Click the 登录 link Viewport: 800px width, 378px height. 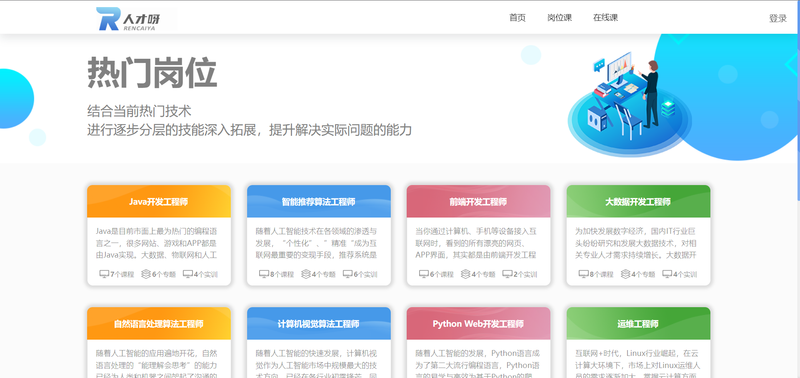click(778, 18)
